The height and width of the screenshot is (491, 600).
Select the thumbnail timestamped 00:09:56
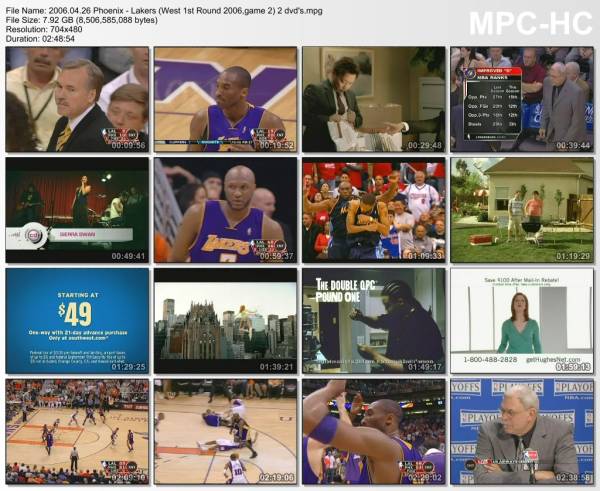[x=77, y=99]
